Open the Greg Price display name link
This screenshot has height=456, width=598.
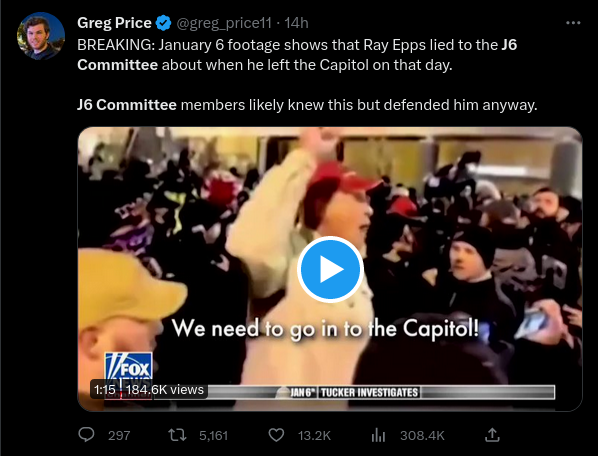click(x=114, y=23)
